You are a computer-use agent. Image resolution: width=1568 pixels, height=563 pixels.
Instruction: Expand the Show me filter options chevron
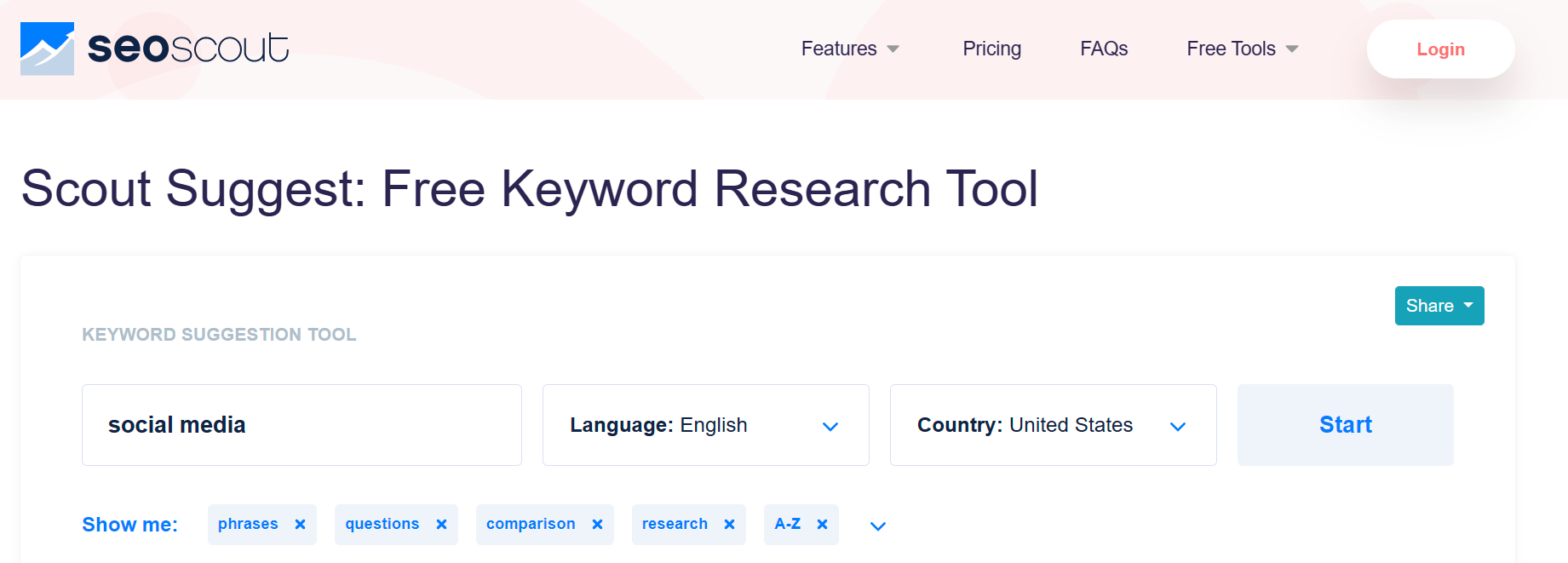point(878,526)
